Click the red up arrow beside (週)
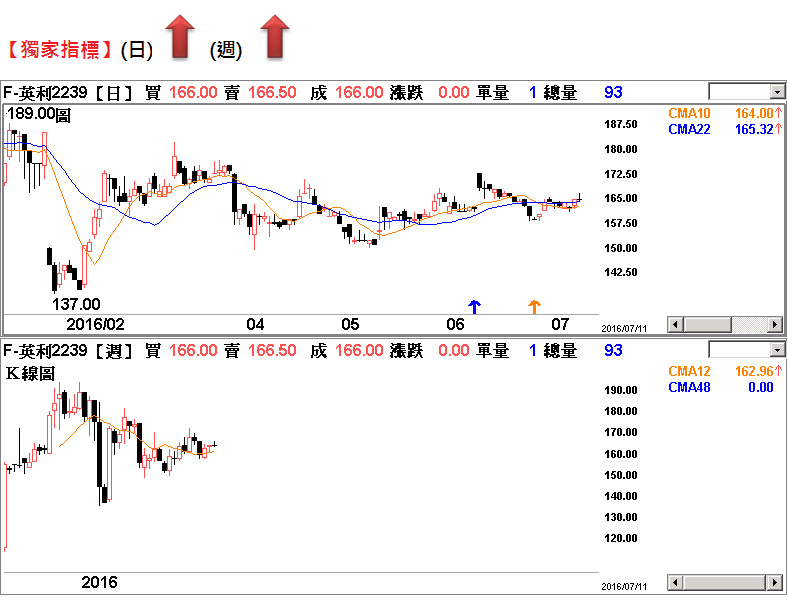Screen dimensions: 788x602 click(x=275, y=36)
